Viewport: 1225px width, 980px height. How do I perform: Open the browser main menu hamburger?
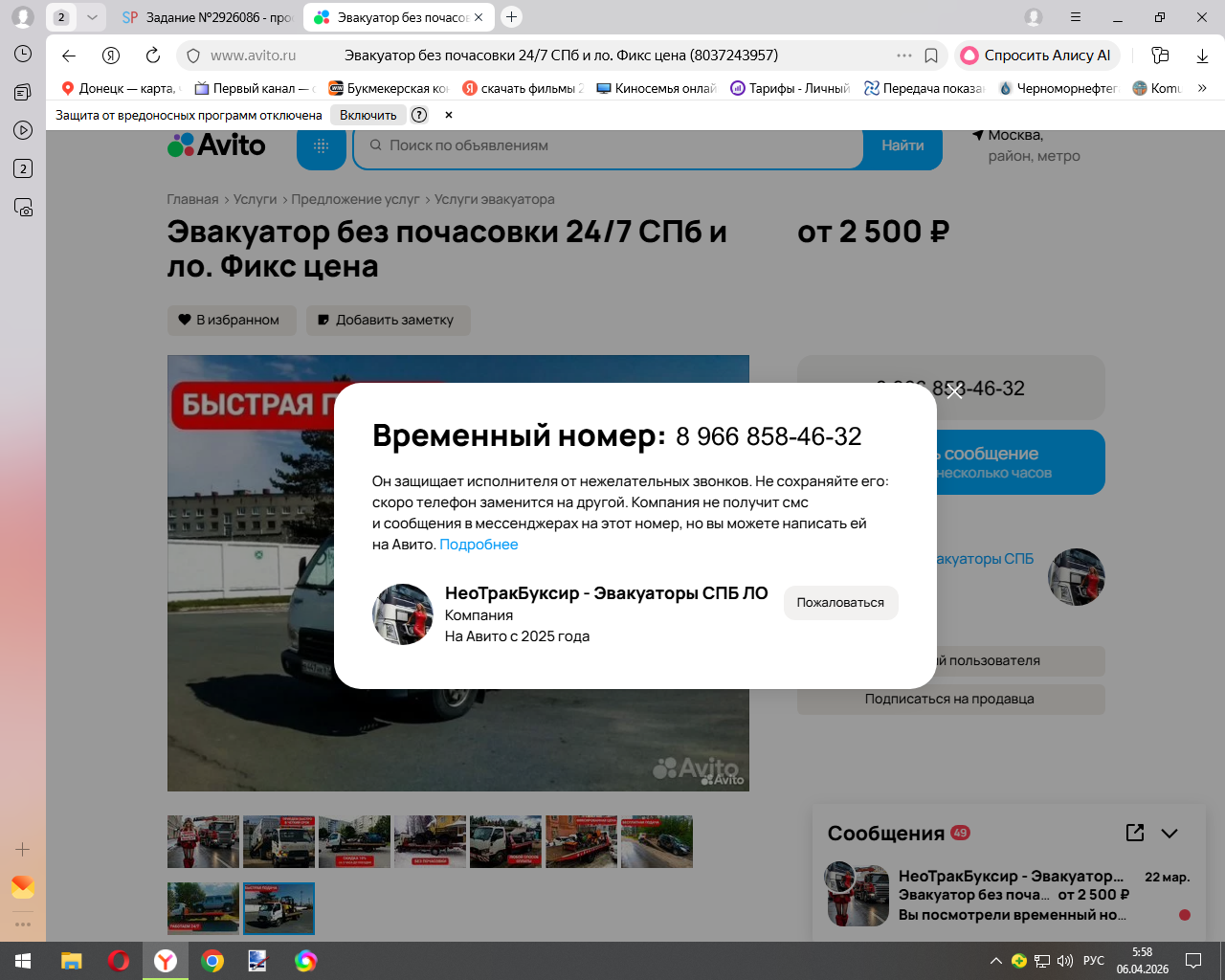click(1076, 17)
